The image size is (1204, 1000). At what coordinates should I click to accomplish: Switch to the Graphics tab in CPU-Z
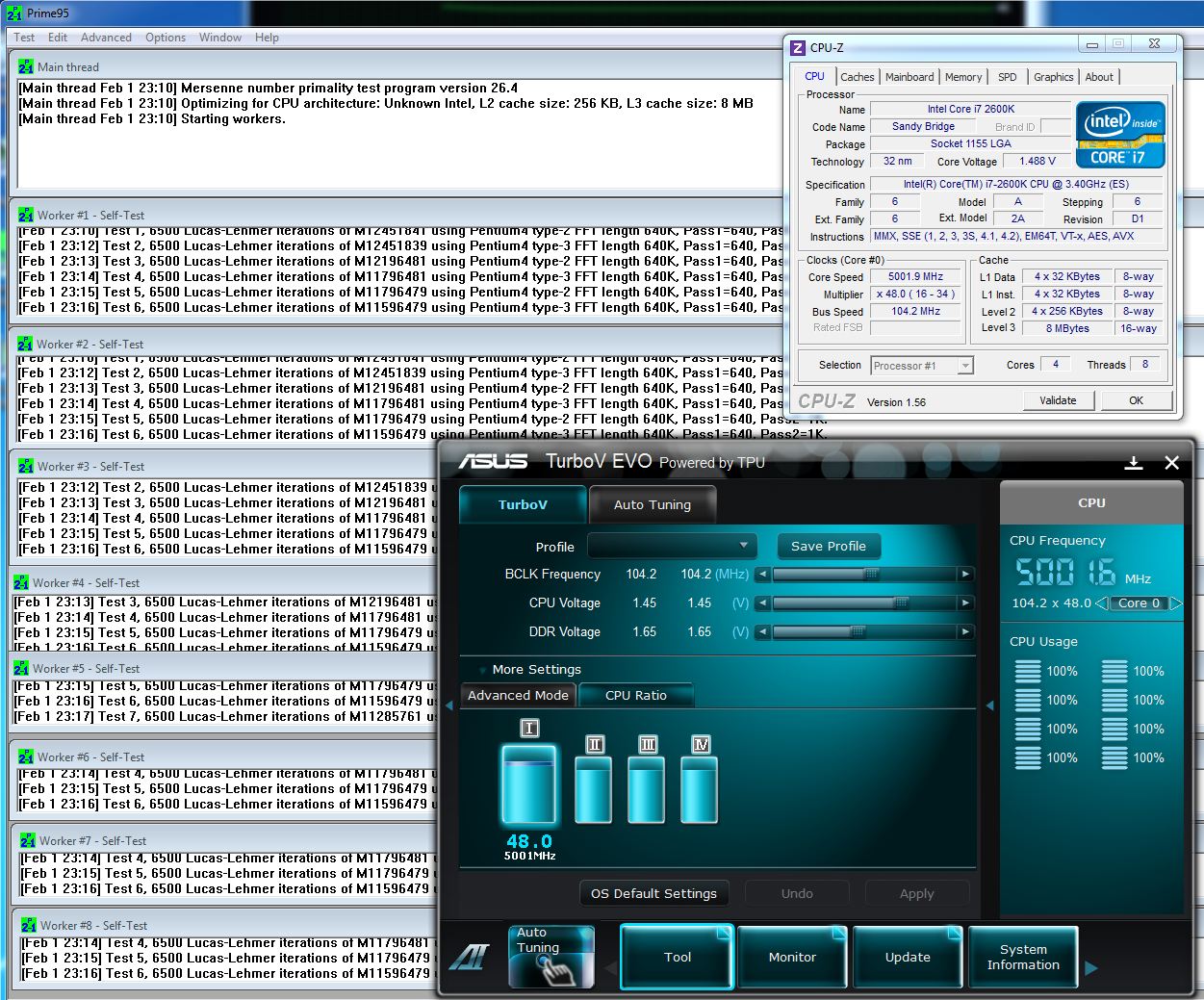click(1053, 77)
